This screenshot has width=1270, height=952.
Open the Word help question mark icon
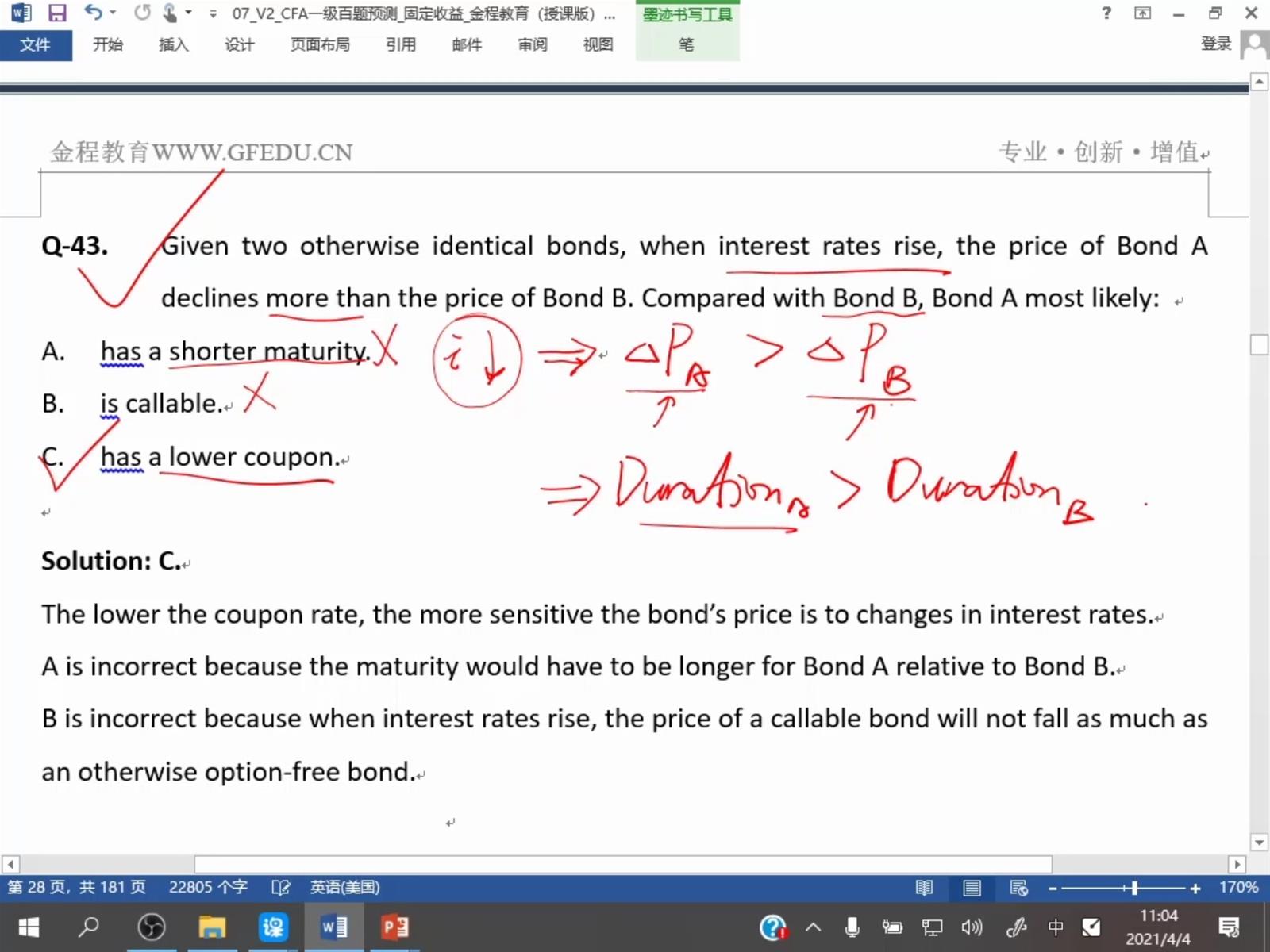(1106, 13)
